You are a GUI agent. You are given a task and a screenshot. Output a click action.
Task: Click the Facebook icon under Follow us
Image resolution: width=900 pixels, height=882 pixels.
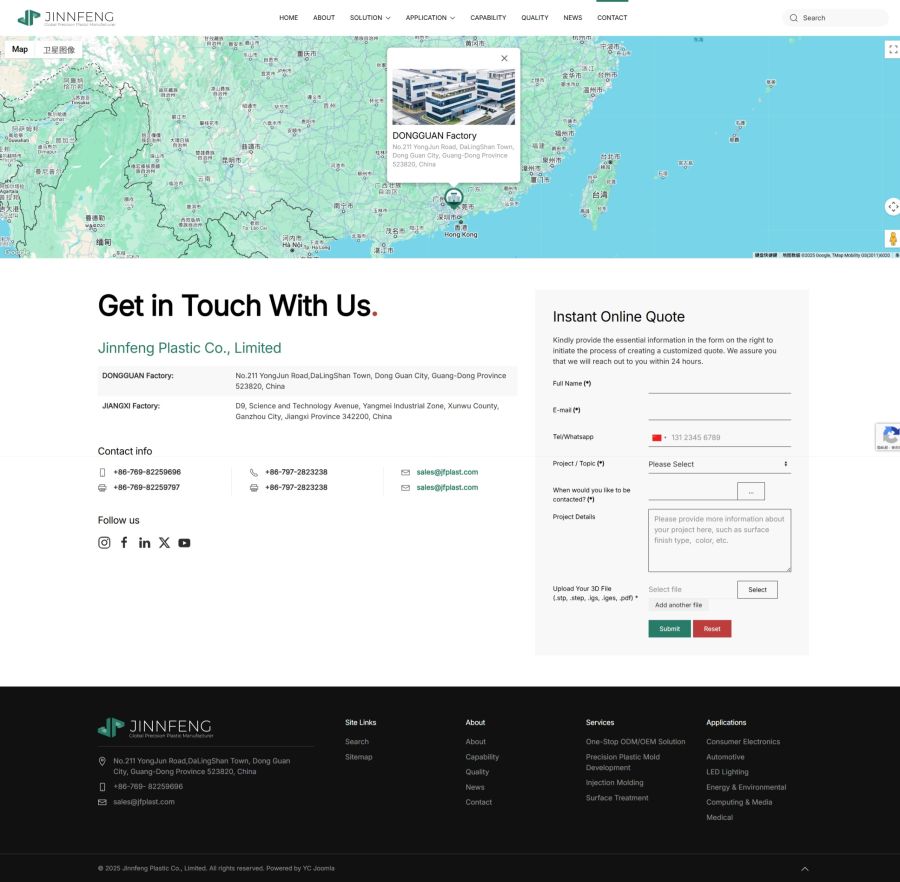point(124,543)
